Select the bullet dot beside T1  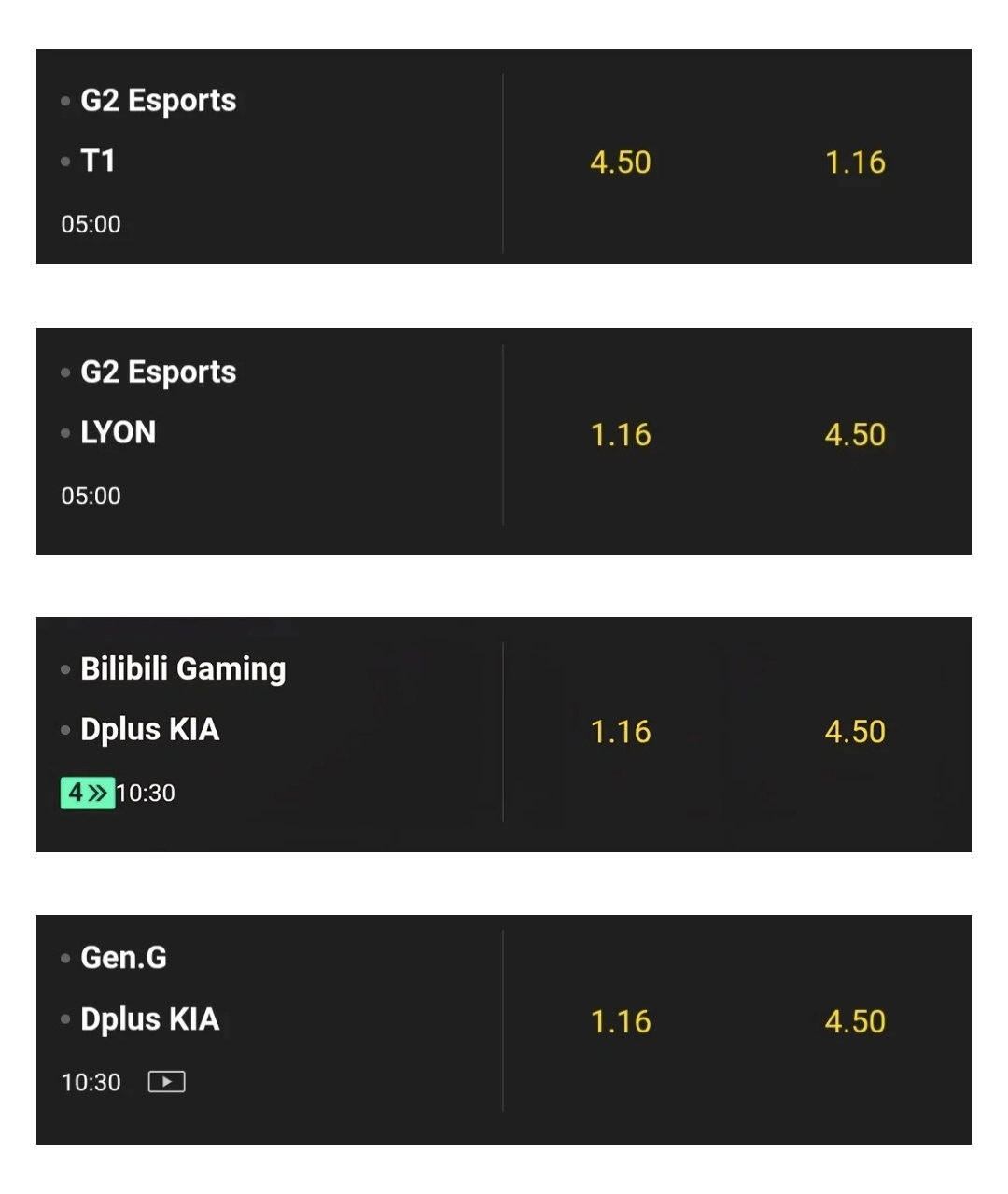tap(65, 162)
